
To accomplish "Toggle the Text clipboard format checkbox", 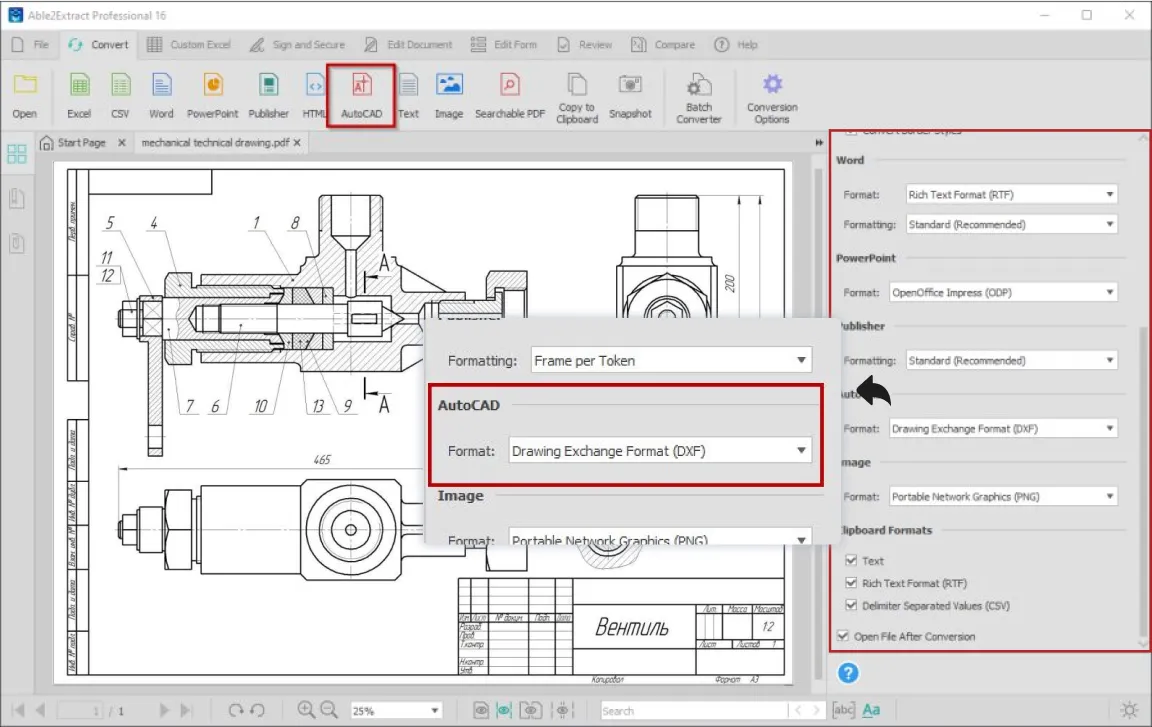I will [851, 560].
